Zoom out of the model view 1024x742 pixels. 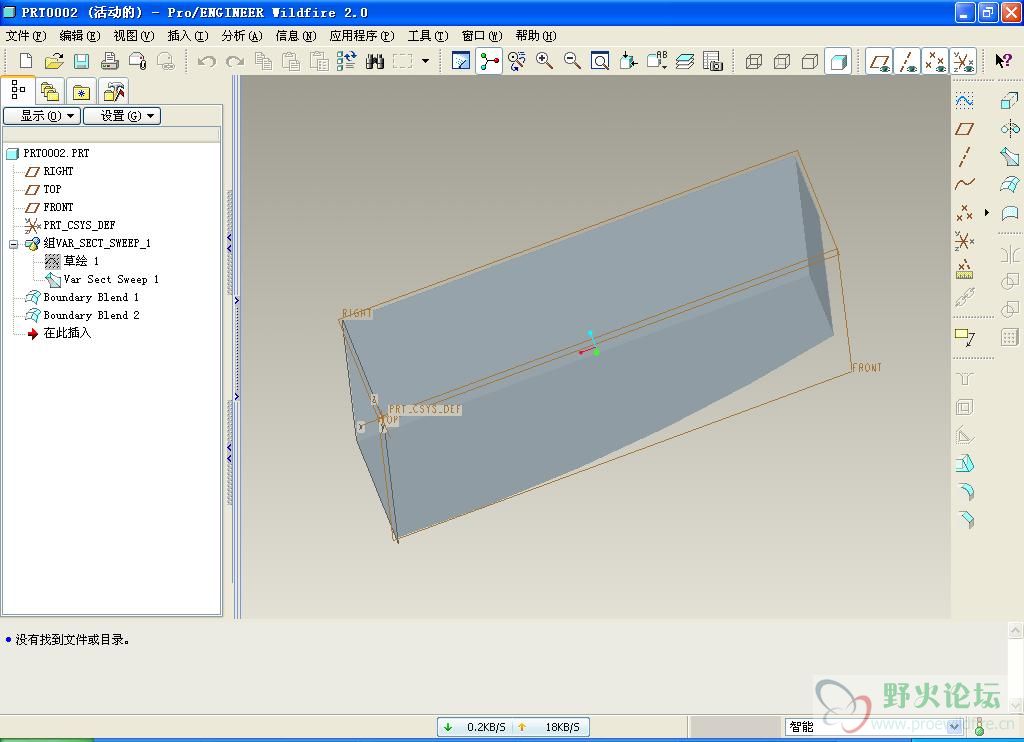pos(573,61)
